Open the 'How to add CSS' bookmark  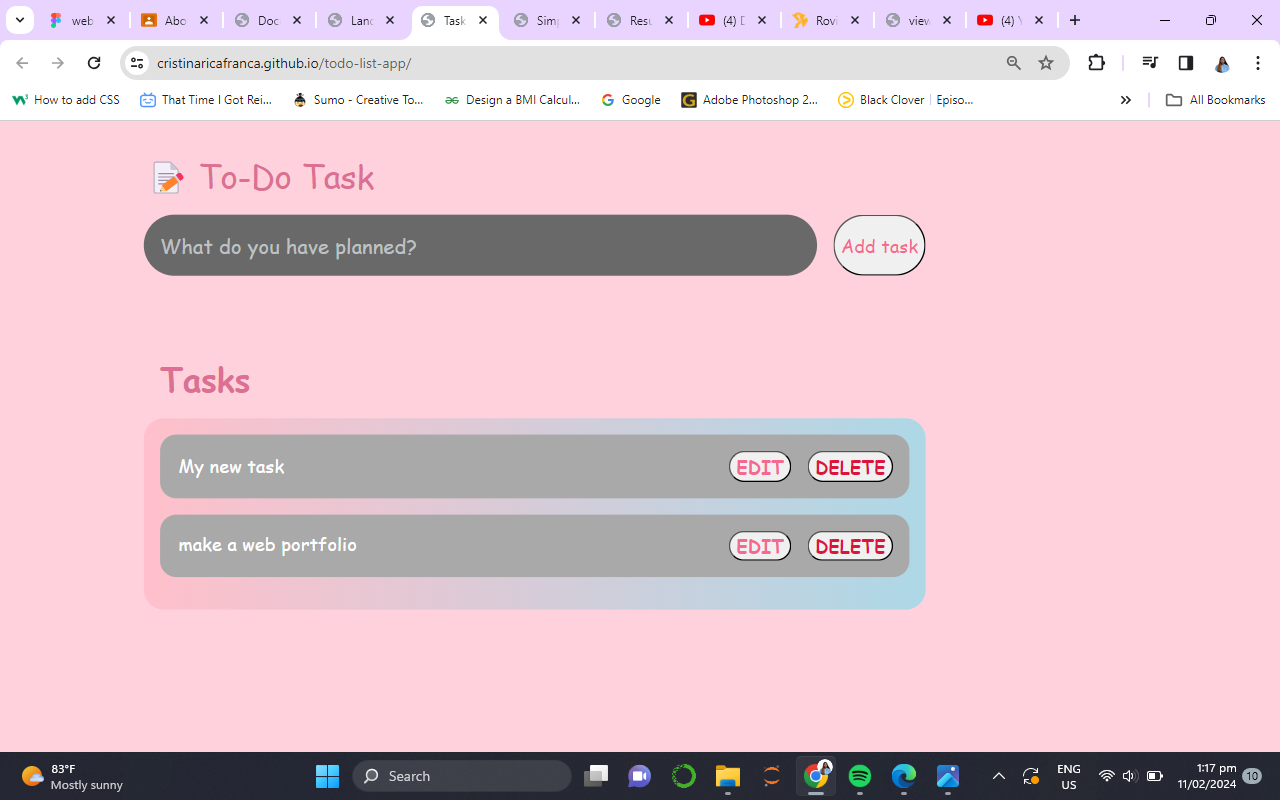point(66,100)
